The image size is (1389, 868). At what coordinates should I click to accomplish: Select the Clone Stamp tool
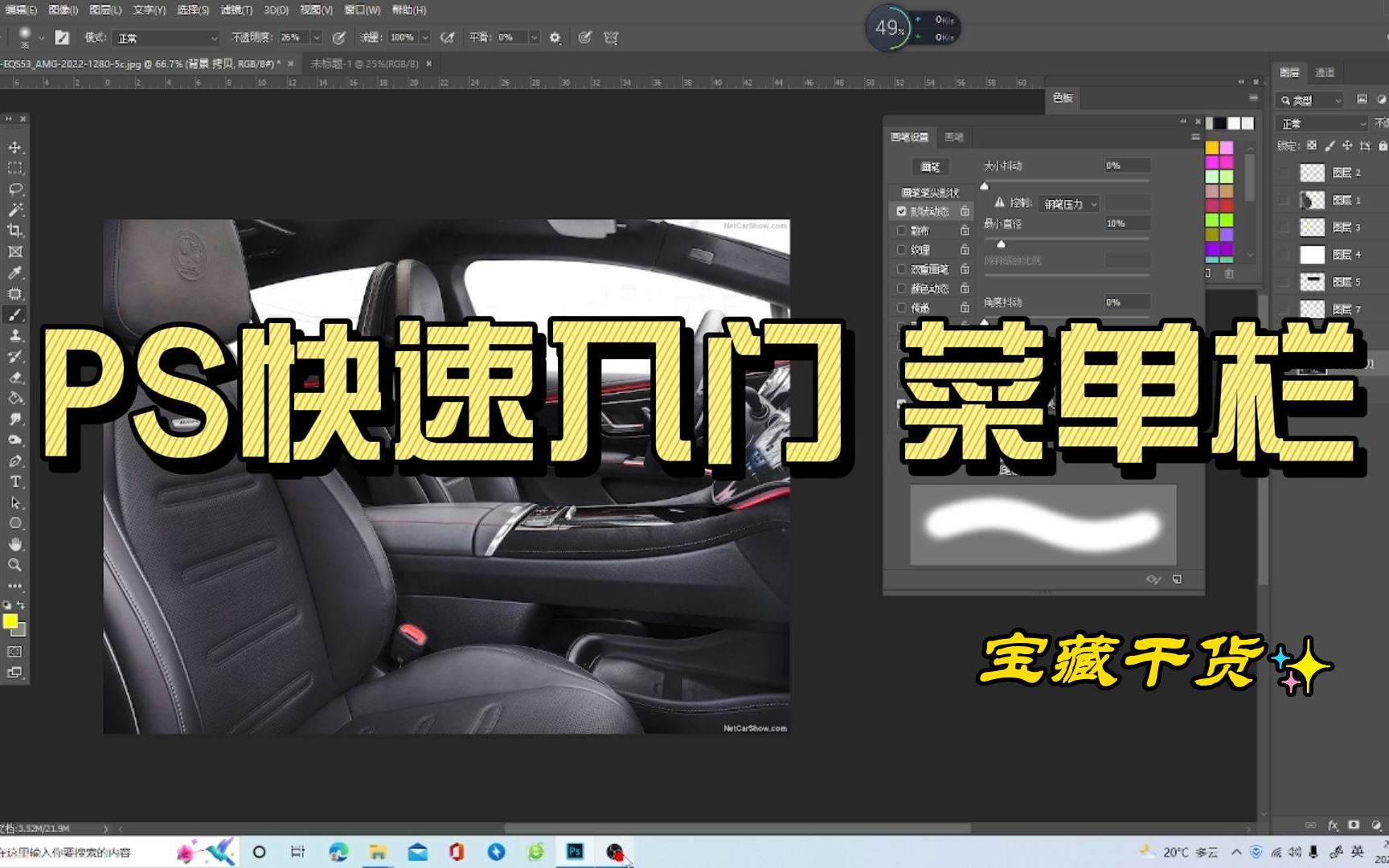click(x=15, y=335)
